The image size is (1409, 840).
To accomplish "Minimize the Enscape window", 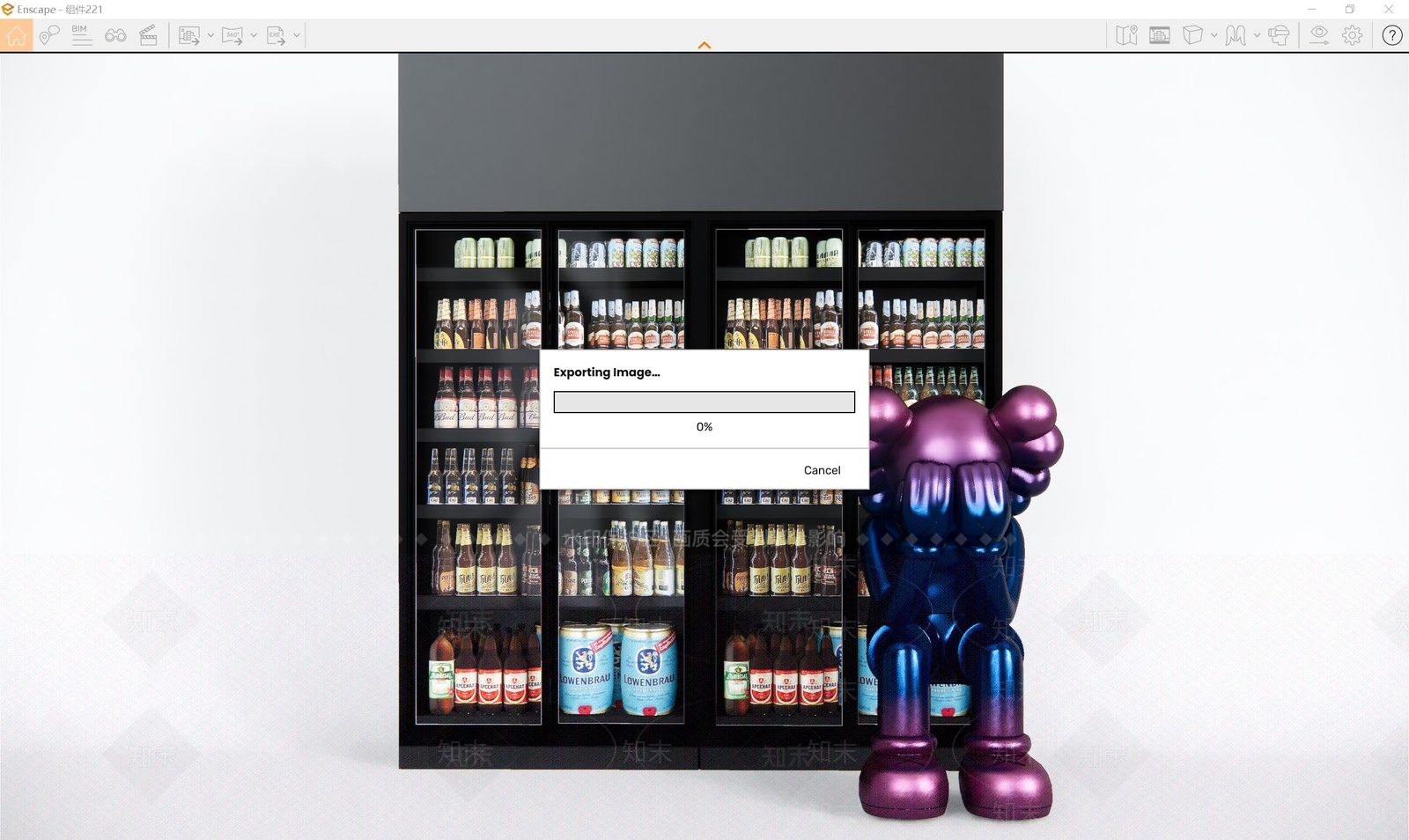I will [x=1311, y=9].
